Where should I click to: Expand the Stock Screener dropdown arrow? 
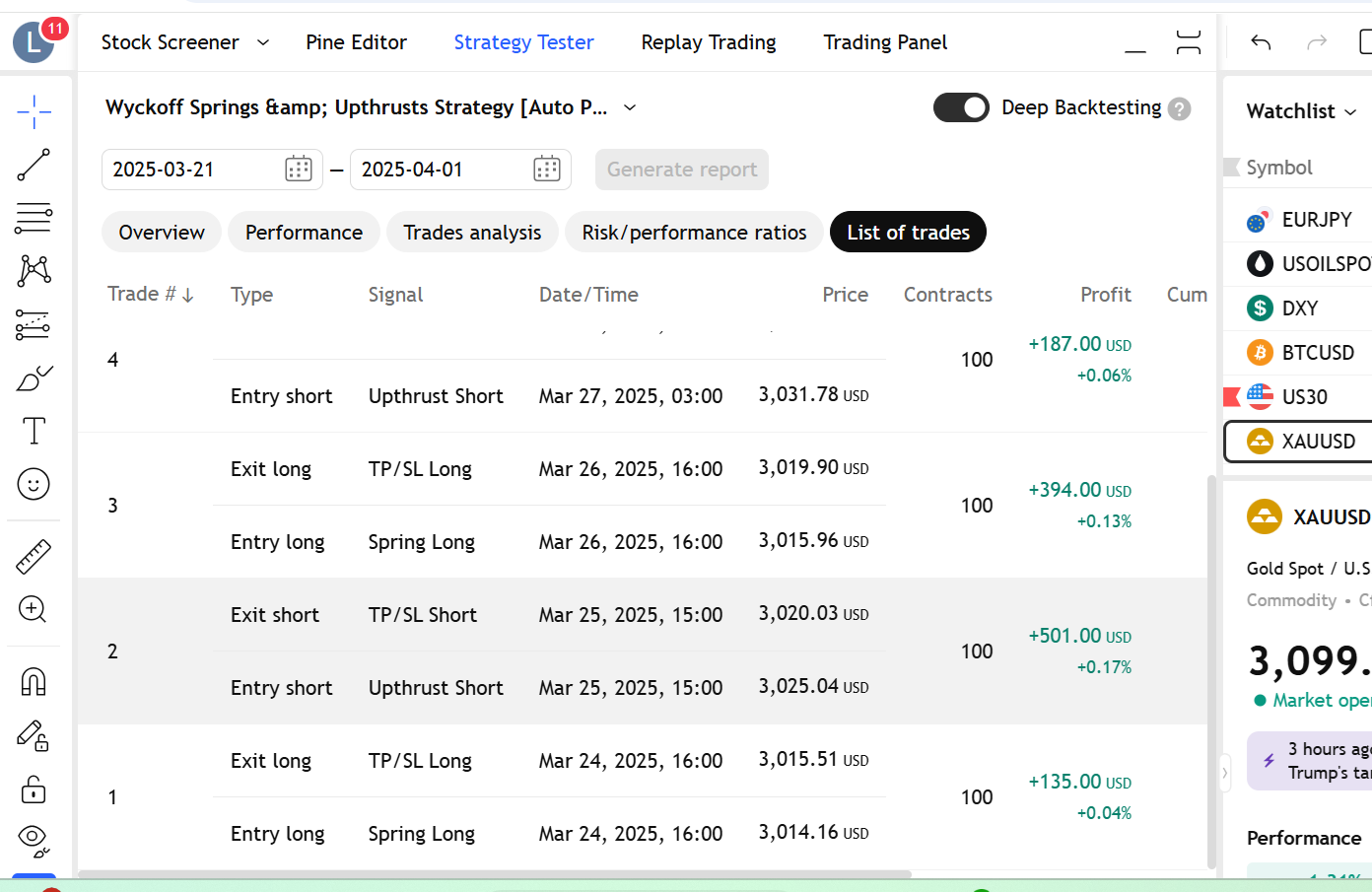pos(263,42)
